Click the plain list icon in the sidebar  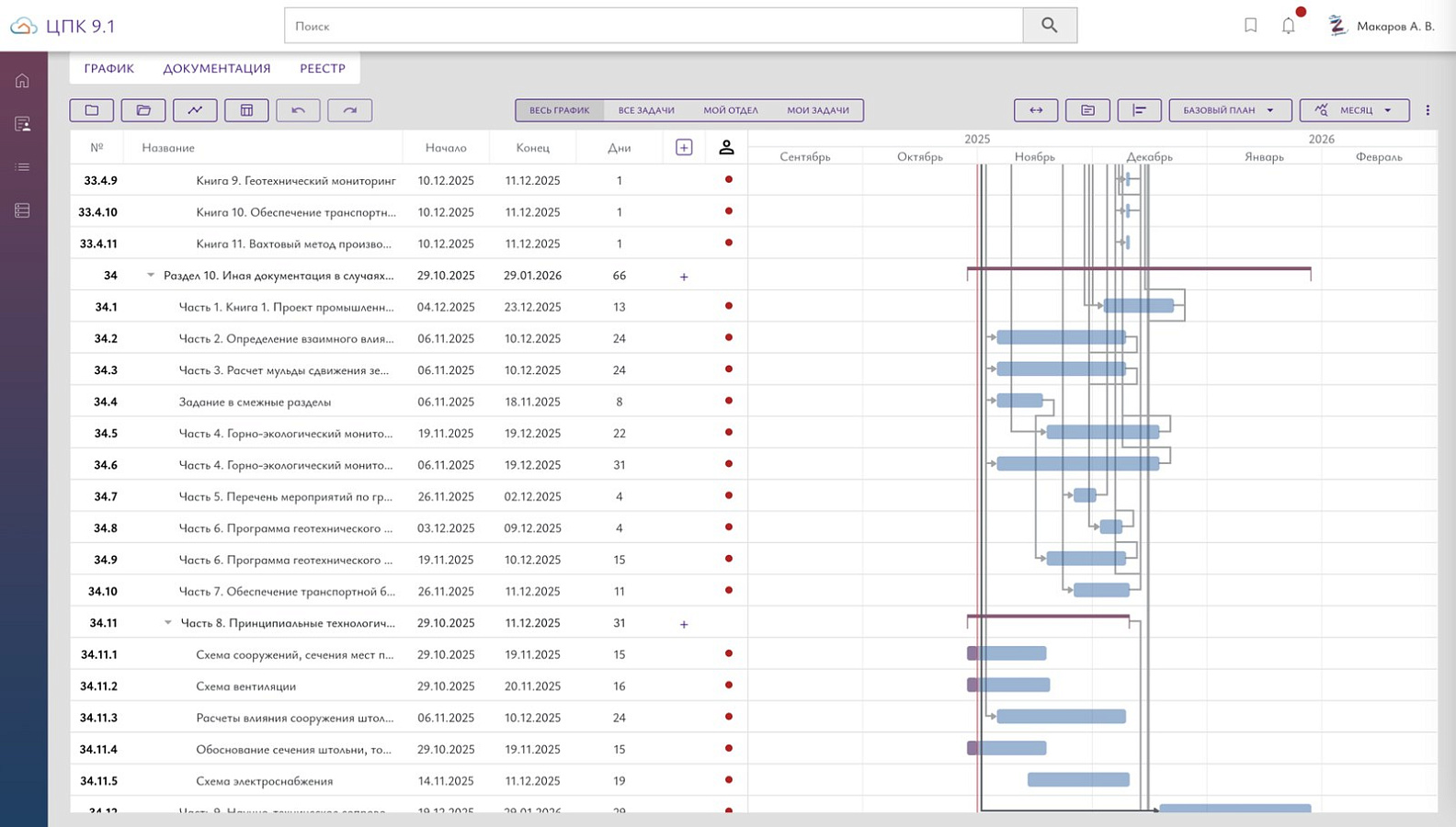click(x=22, y=167)
